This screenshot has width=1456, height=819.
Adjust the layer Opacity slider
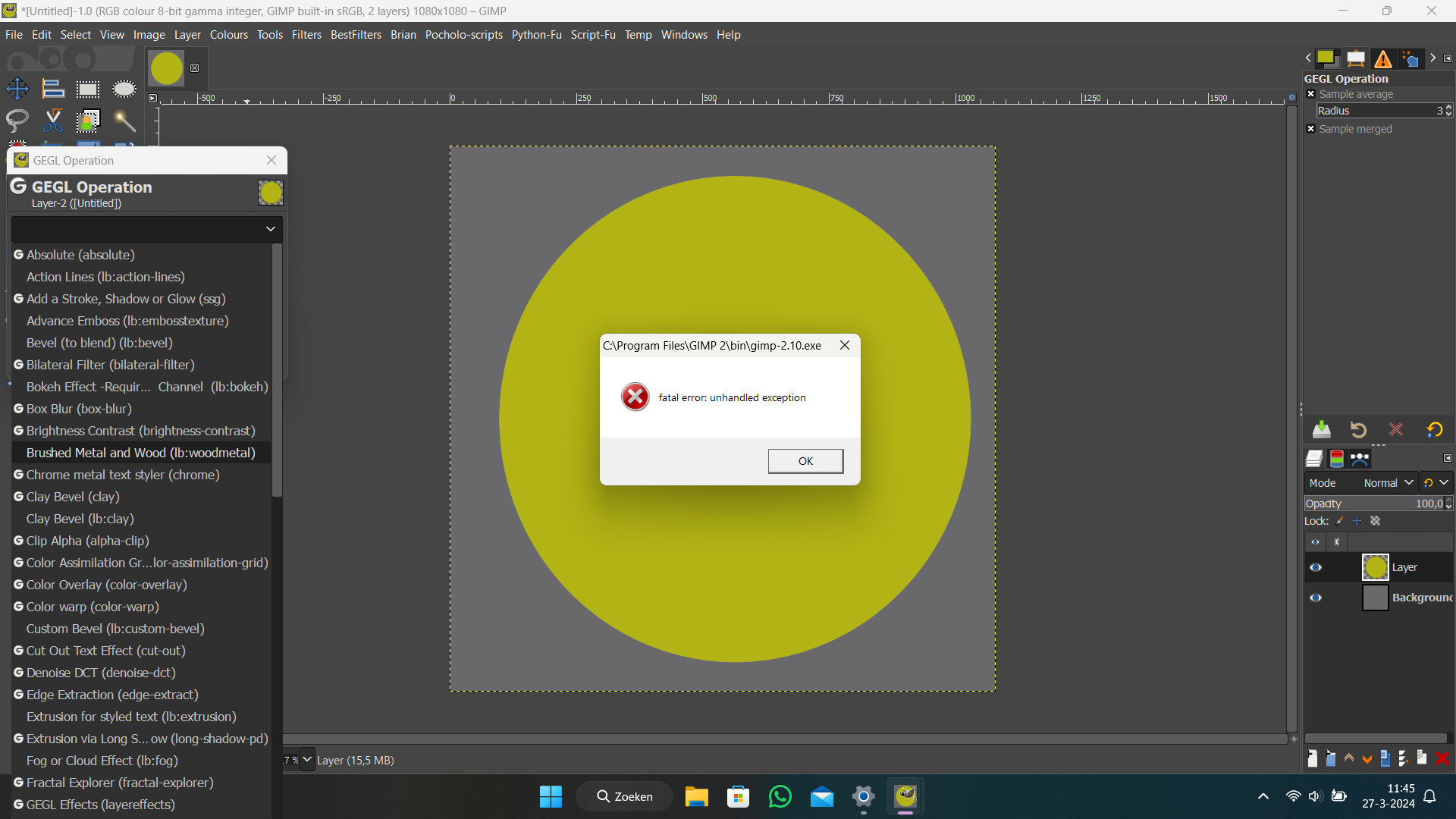coord(1373,504)
